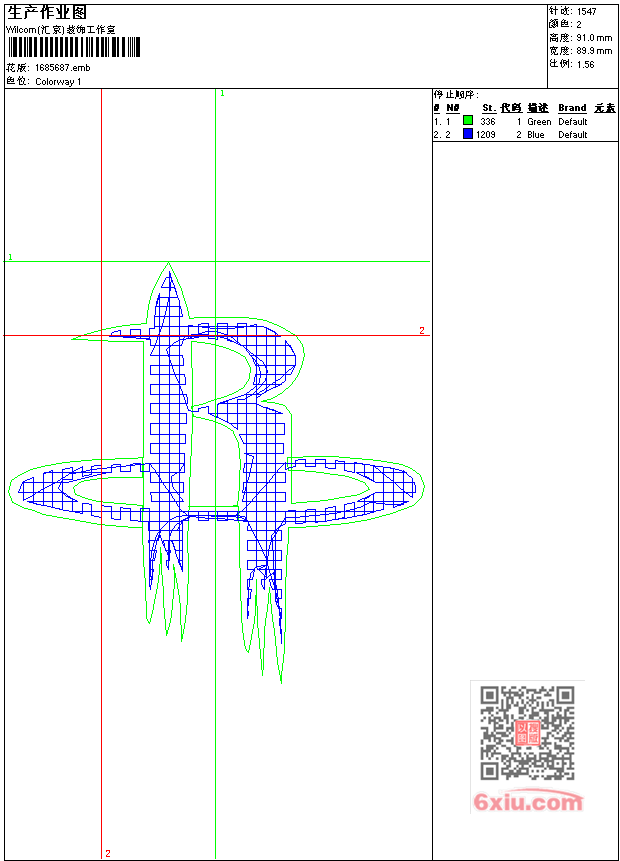Click Default brand in the Blue row
620x861 pixels.
click(573, 135)
